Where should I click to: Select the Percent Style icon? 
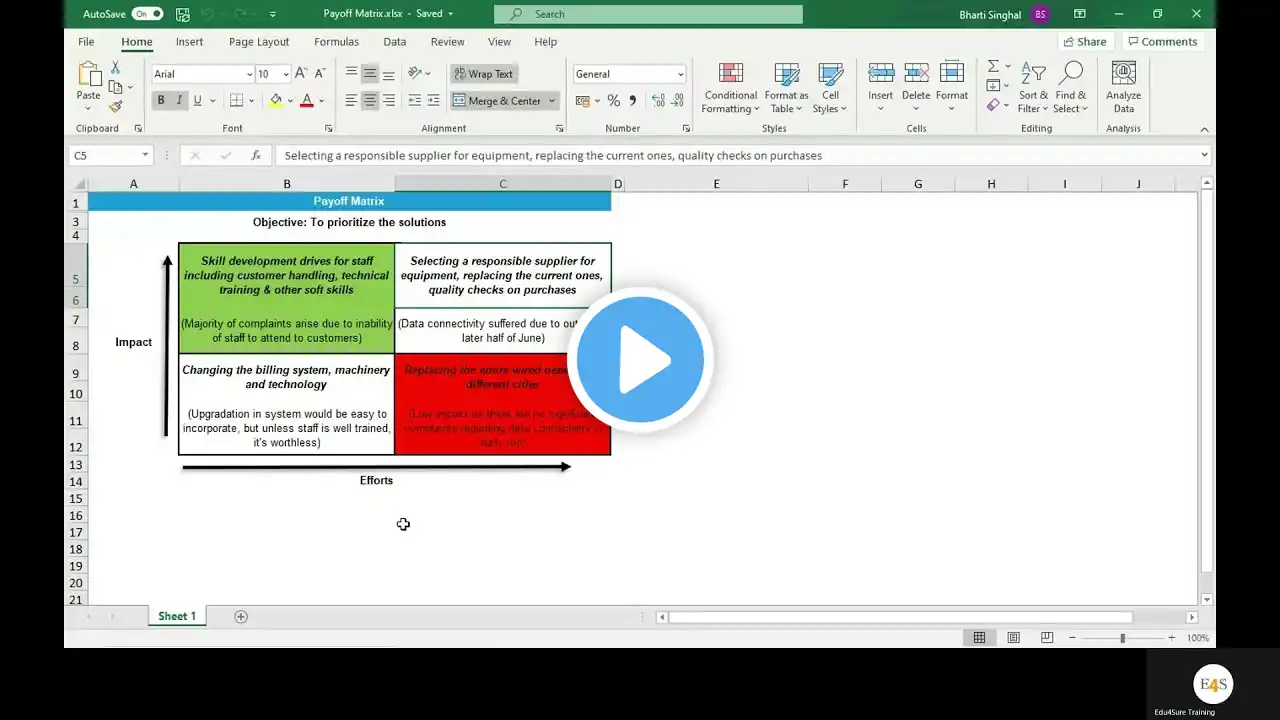tap(613, 101)
